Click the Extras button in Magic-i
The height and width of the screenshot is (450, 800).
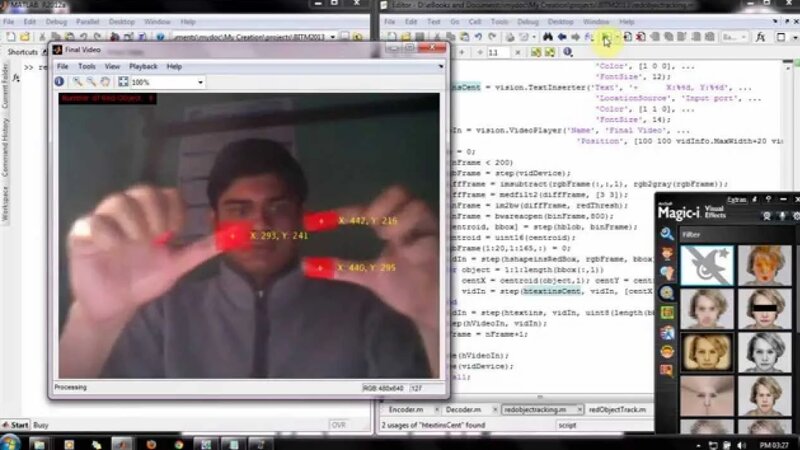point(737,200)
